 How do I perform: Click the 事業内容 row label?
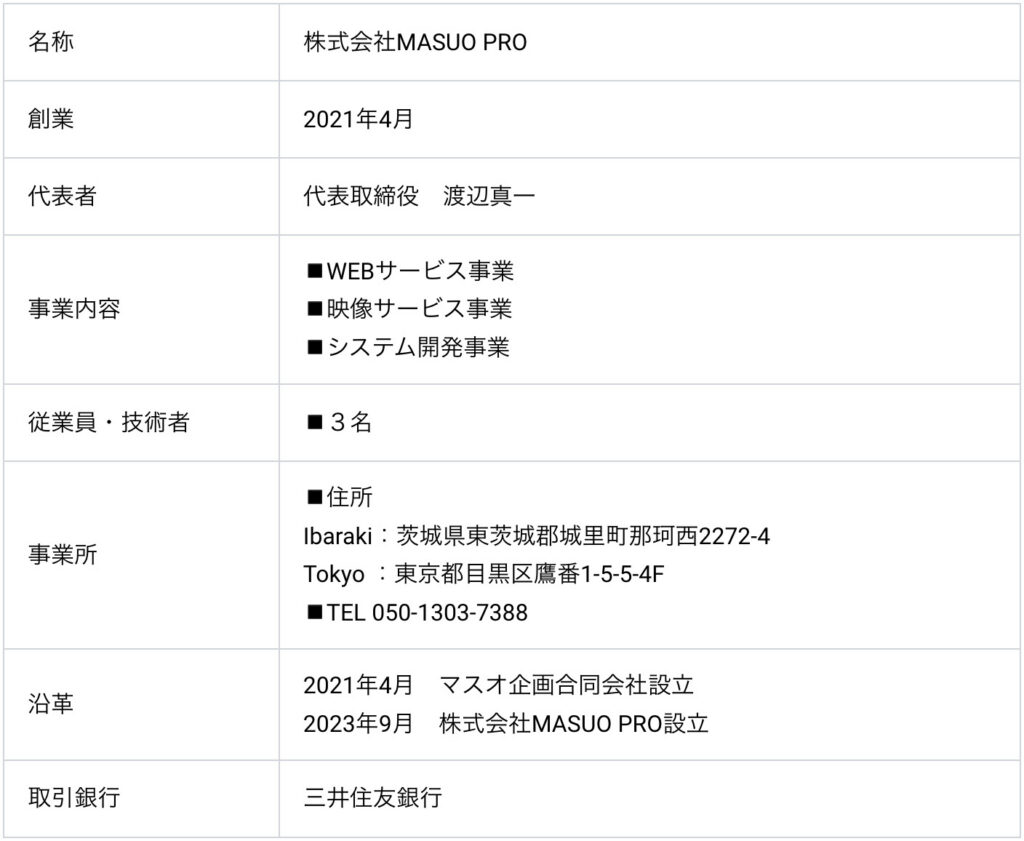[74, 309]
